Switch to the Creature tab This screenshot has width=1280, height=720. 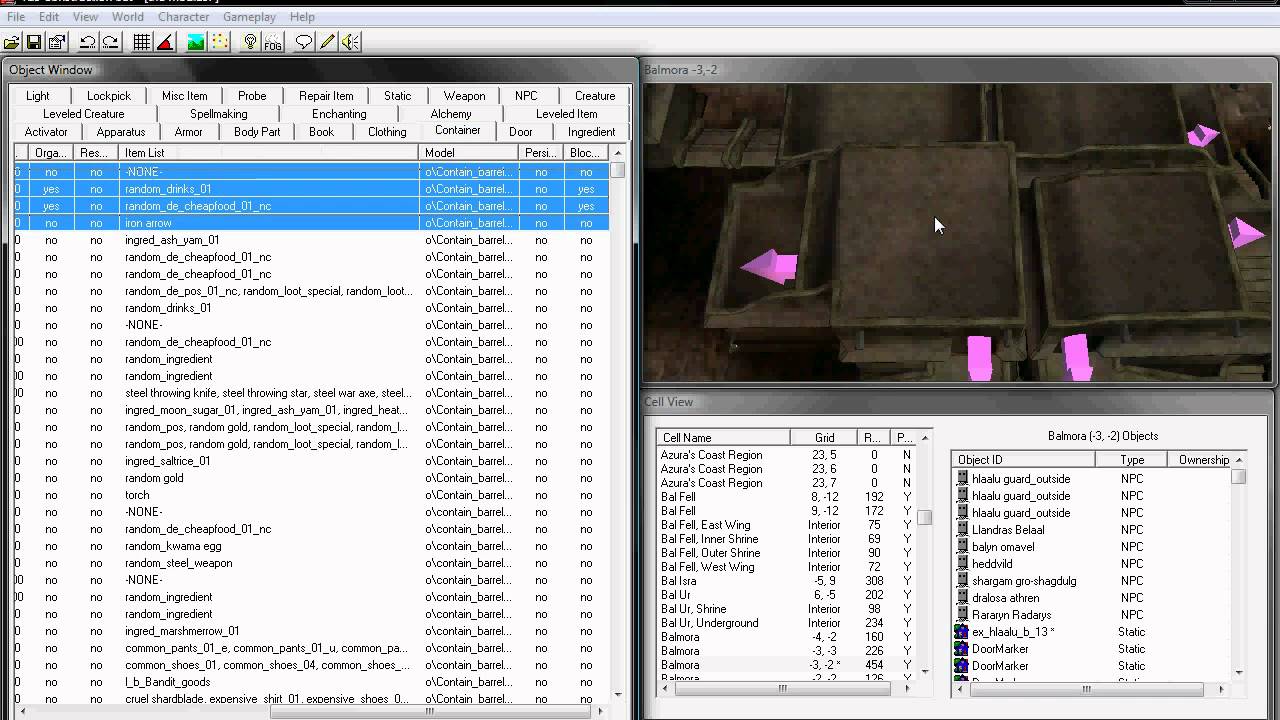(x=595, y=96)
